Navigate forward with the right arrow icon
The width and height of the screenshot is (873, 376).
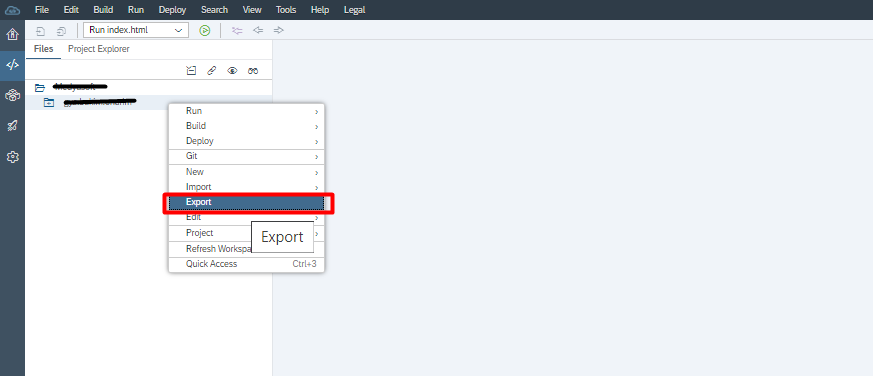click(x=279, y=30)
